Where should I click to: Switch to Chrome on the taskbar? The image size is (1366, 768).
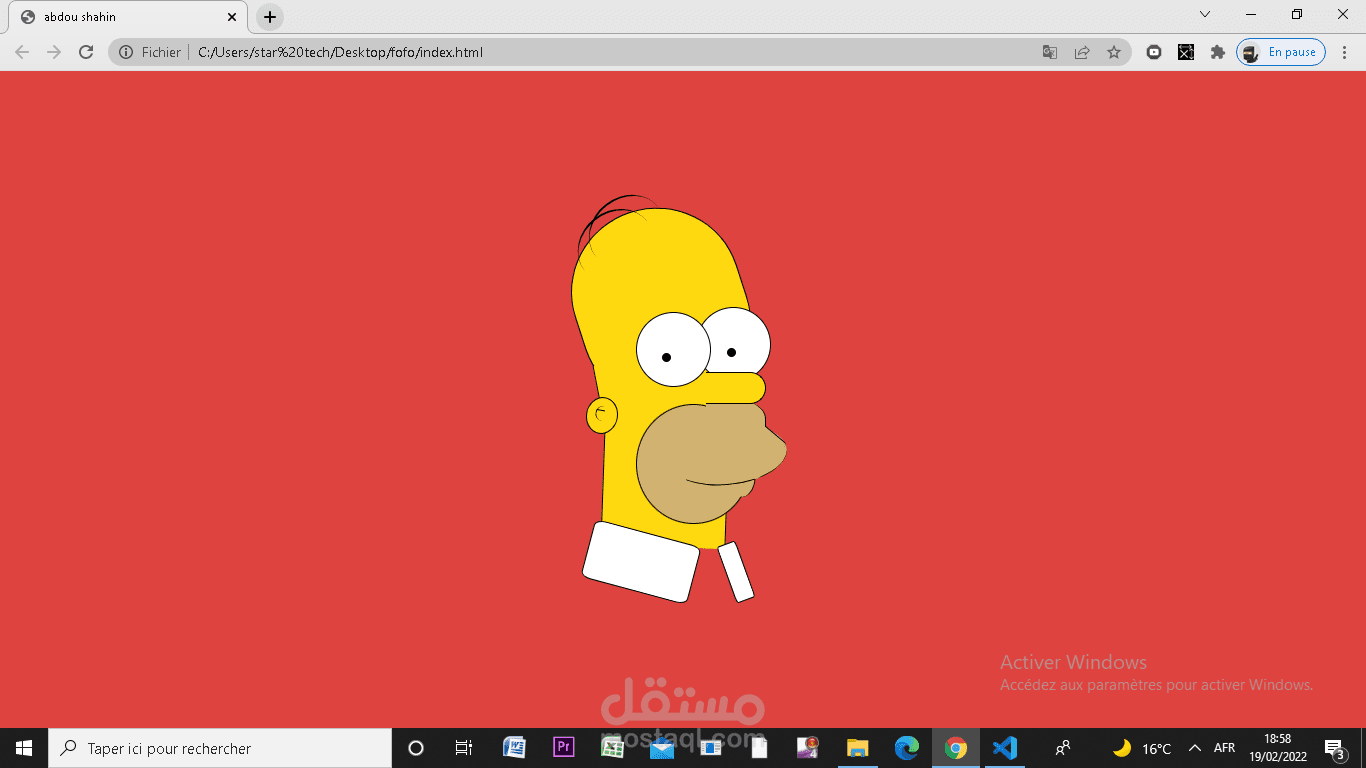pyautogui.click(x=956, y=748)
